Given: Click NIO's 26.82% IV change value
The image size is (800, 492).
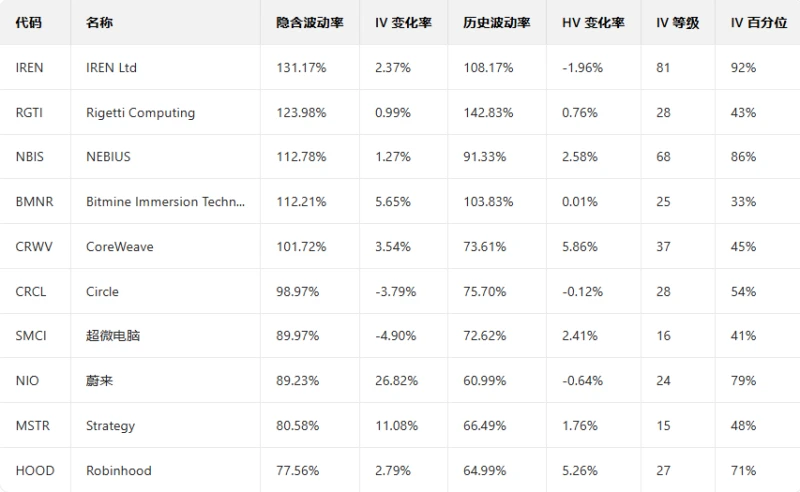Looking at the screenshot, I should coord(396,381).
